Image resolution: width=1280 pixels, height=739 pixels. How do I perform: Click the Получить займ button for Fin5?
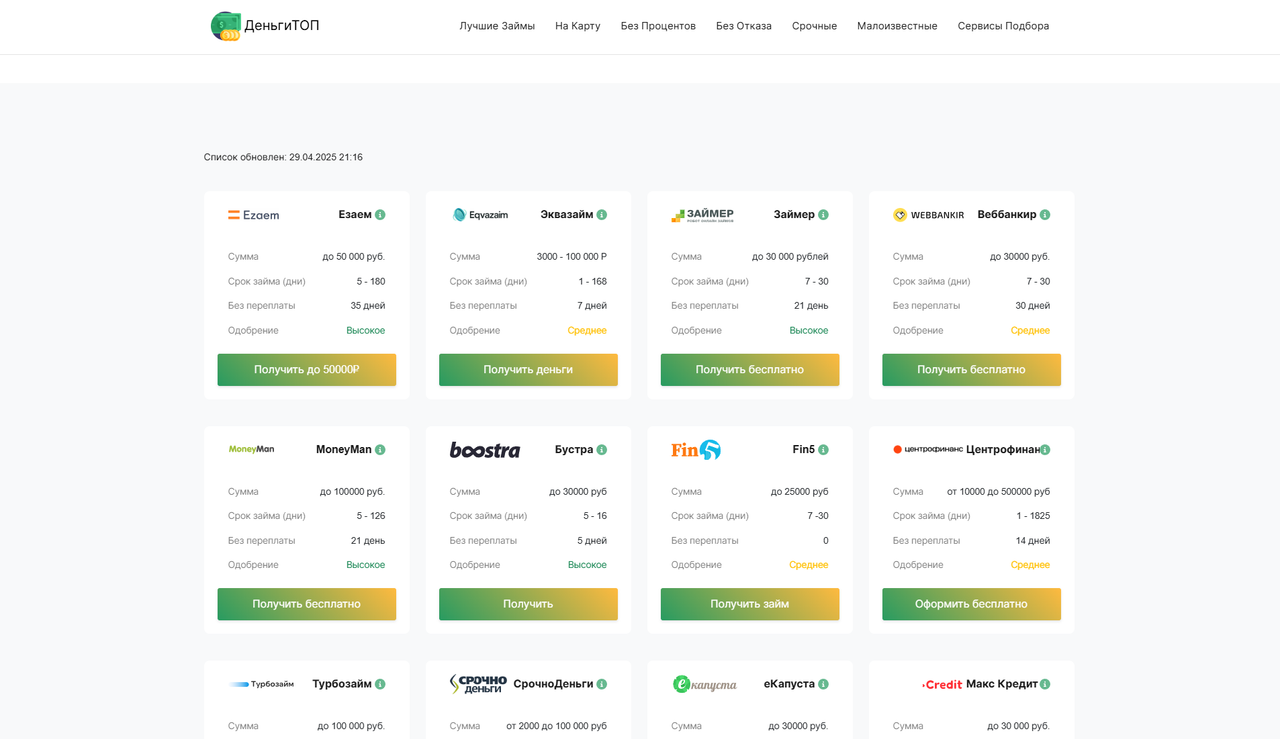[x=750, y=604]
